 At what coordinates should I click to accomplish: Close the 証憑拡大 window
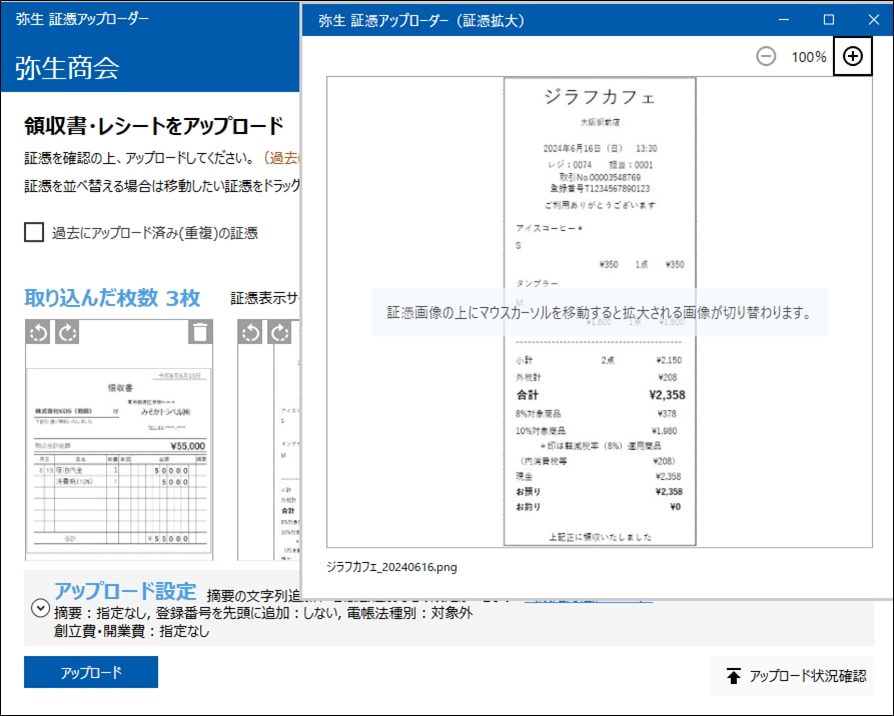[x=873, y=20]
